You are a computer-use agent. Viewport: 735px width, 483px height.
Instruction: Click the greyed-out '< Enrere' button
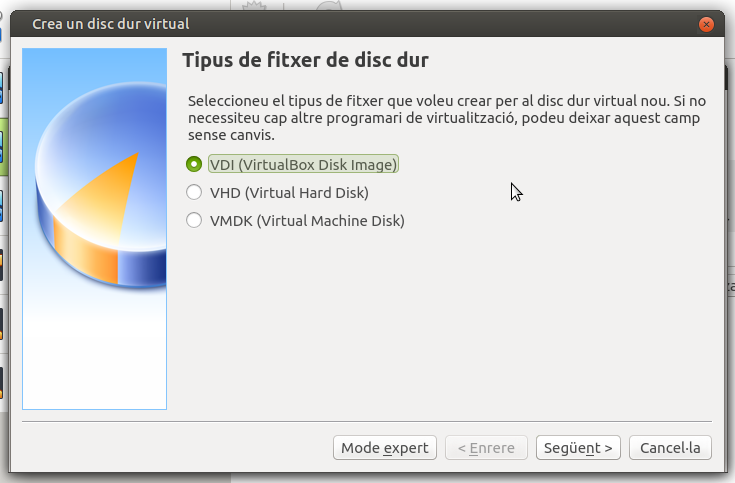click(486, 448)
